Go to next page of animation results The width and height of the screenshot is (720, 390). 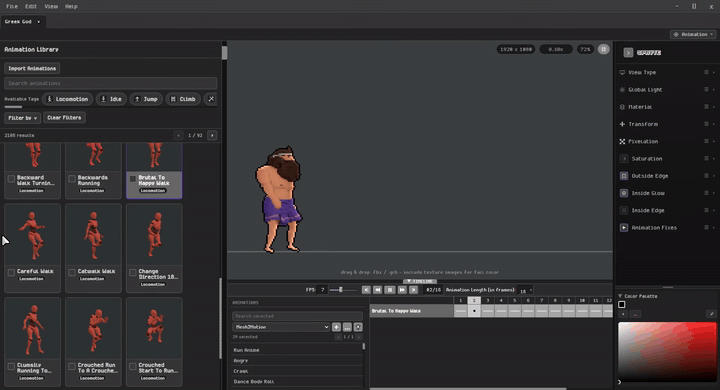coord(212,136)
